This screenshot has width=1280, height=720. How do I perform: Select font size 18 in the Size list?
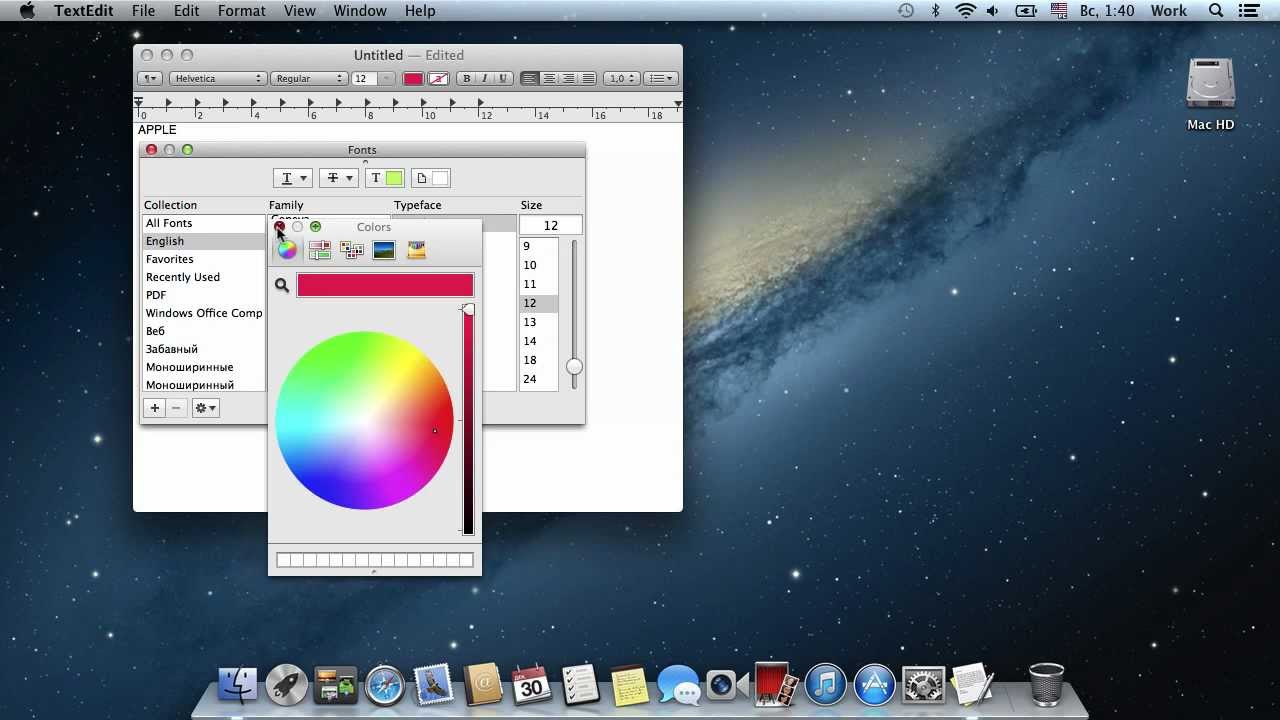[x=530, y=359]
